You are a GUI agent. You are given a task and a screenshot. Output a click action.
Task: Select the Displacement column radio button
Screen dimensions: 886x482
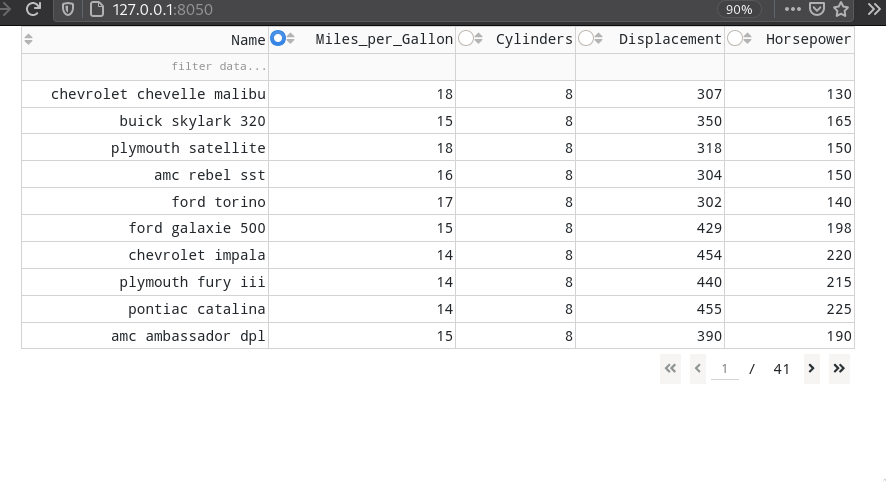pos(585,38)
